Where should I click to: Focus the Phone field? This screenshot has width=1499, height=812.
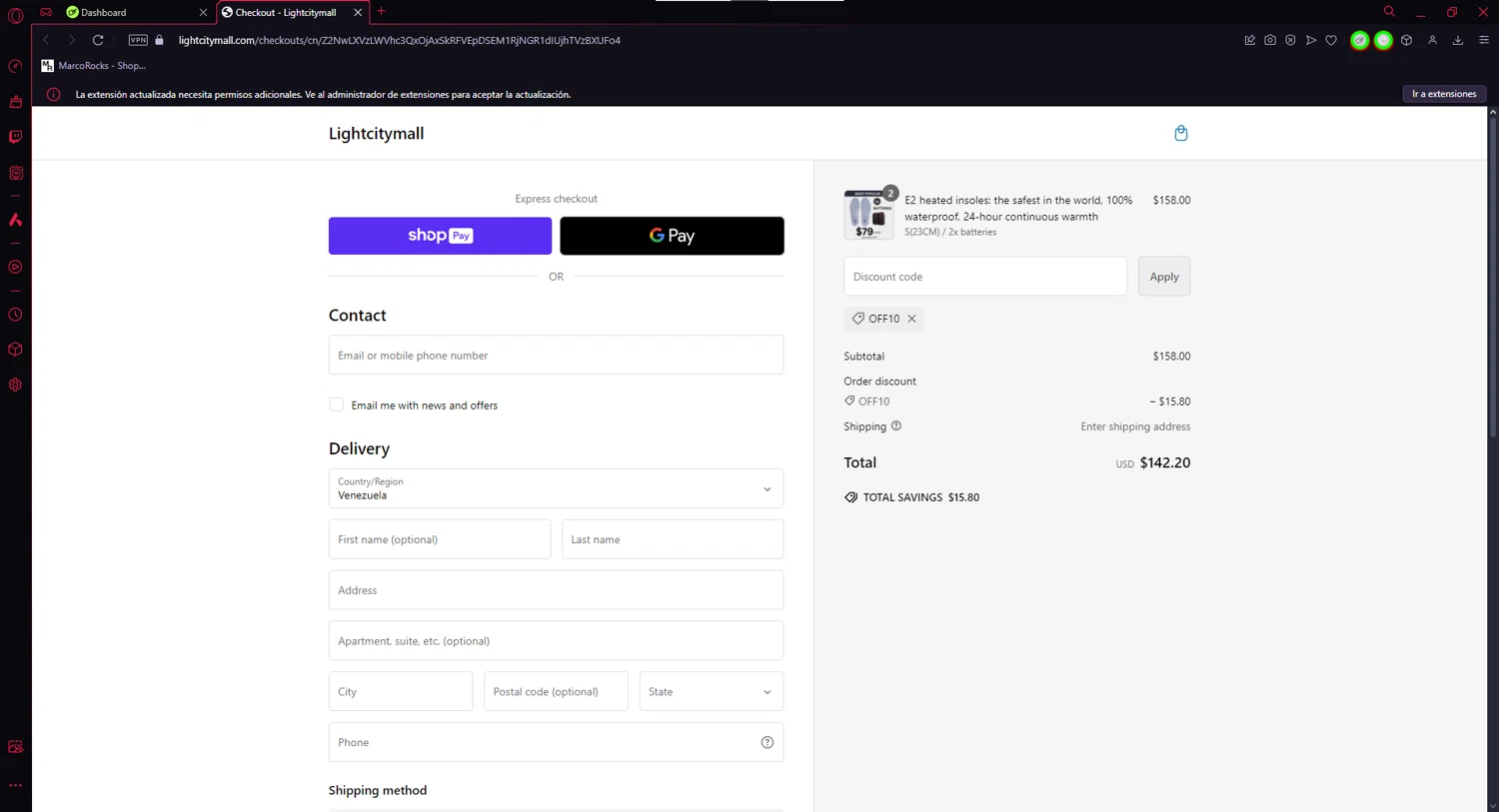[556, 742]
